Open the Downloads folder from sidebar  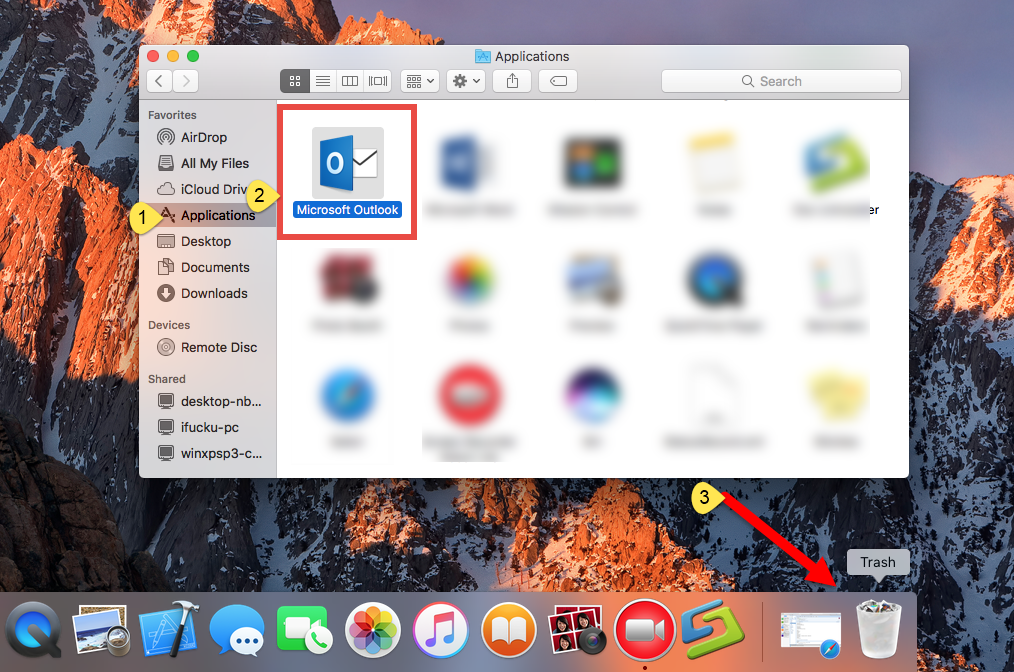pos(215,293)
